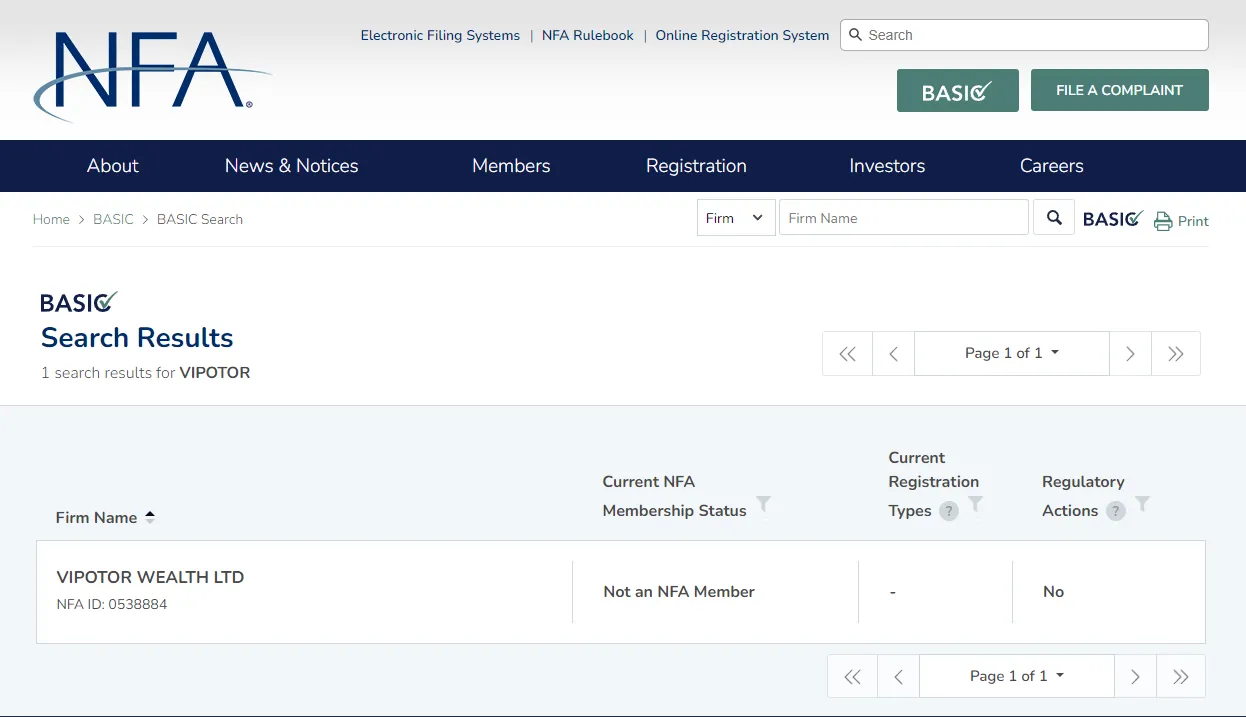Go to first page in bottom pager
Screen dimensions: 1246x717
(853, 676)
